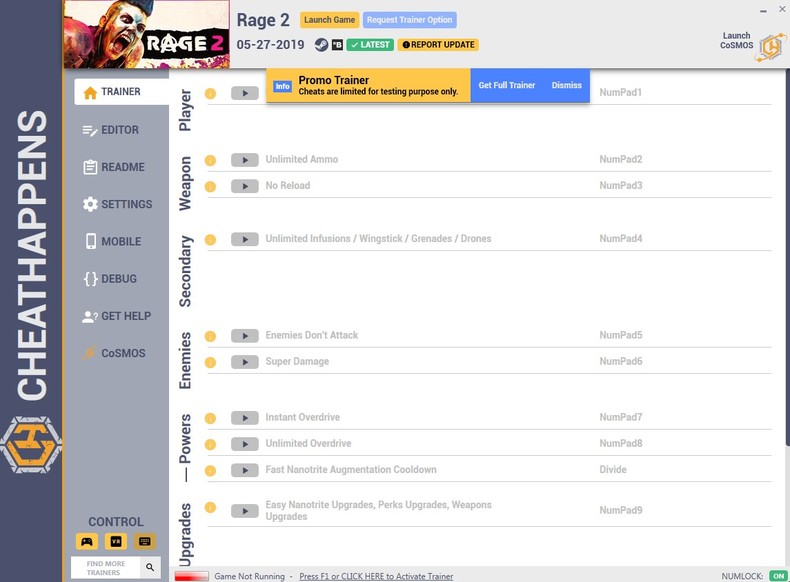Go to Settings tab
Image resolution: width=790 pixels, height=582 pixels.
tap(117, 204)
